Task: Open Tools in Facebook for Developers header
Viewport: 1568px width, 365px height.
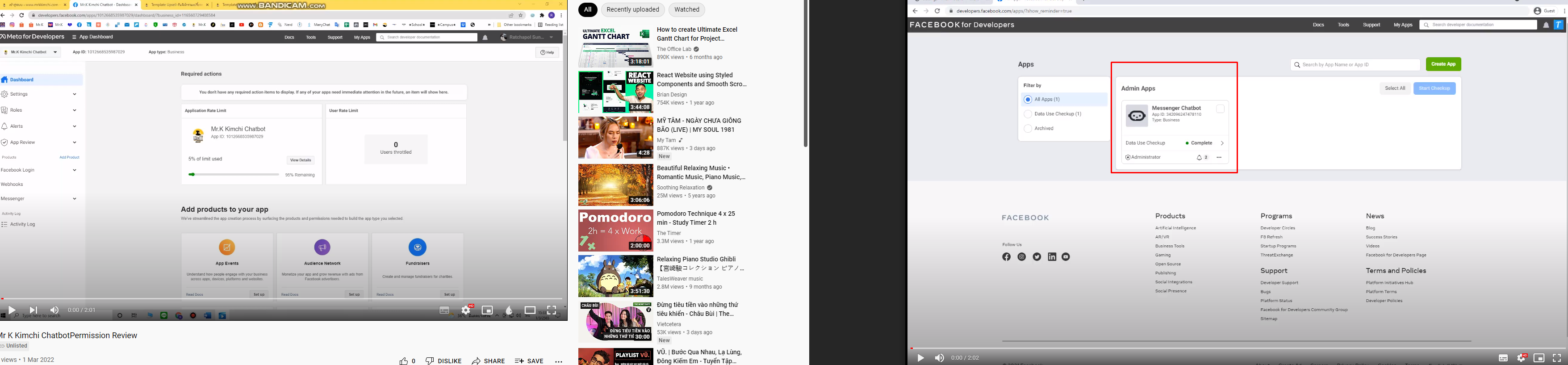Action: pos(1343,25)
